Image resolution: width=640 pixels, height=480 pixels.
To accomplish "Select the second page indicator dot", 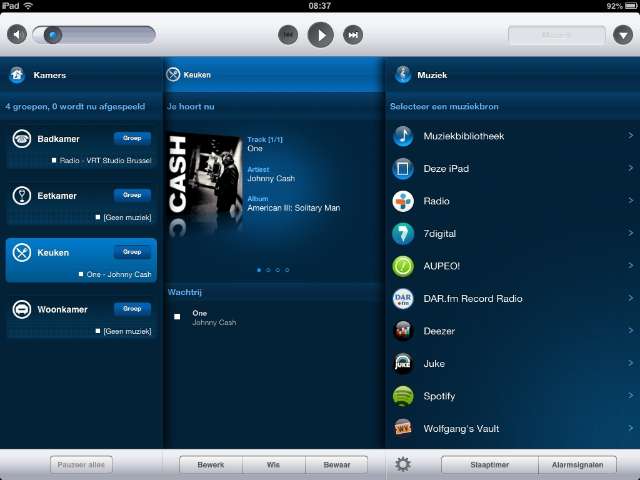I will 268,270.
